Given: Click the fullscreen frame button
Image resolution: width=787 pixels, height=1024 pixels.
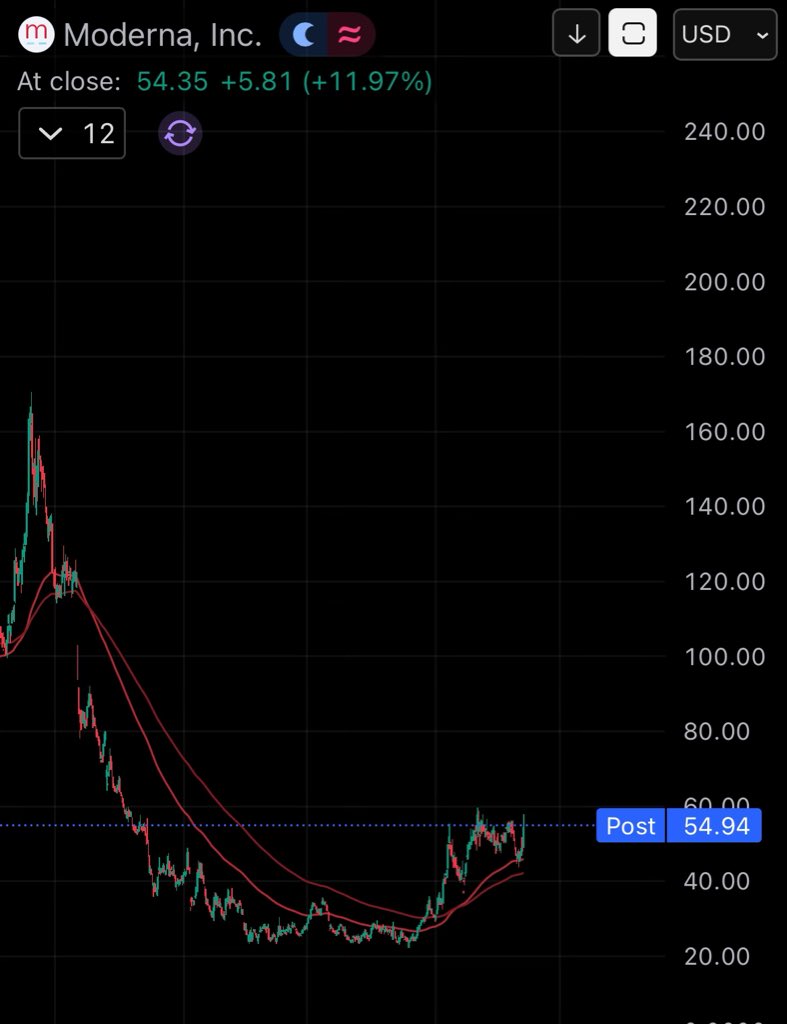Looking at the screenshot, I should (632, 33).
